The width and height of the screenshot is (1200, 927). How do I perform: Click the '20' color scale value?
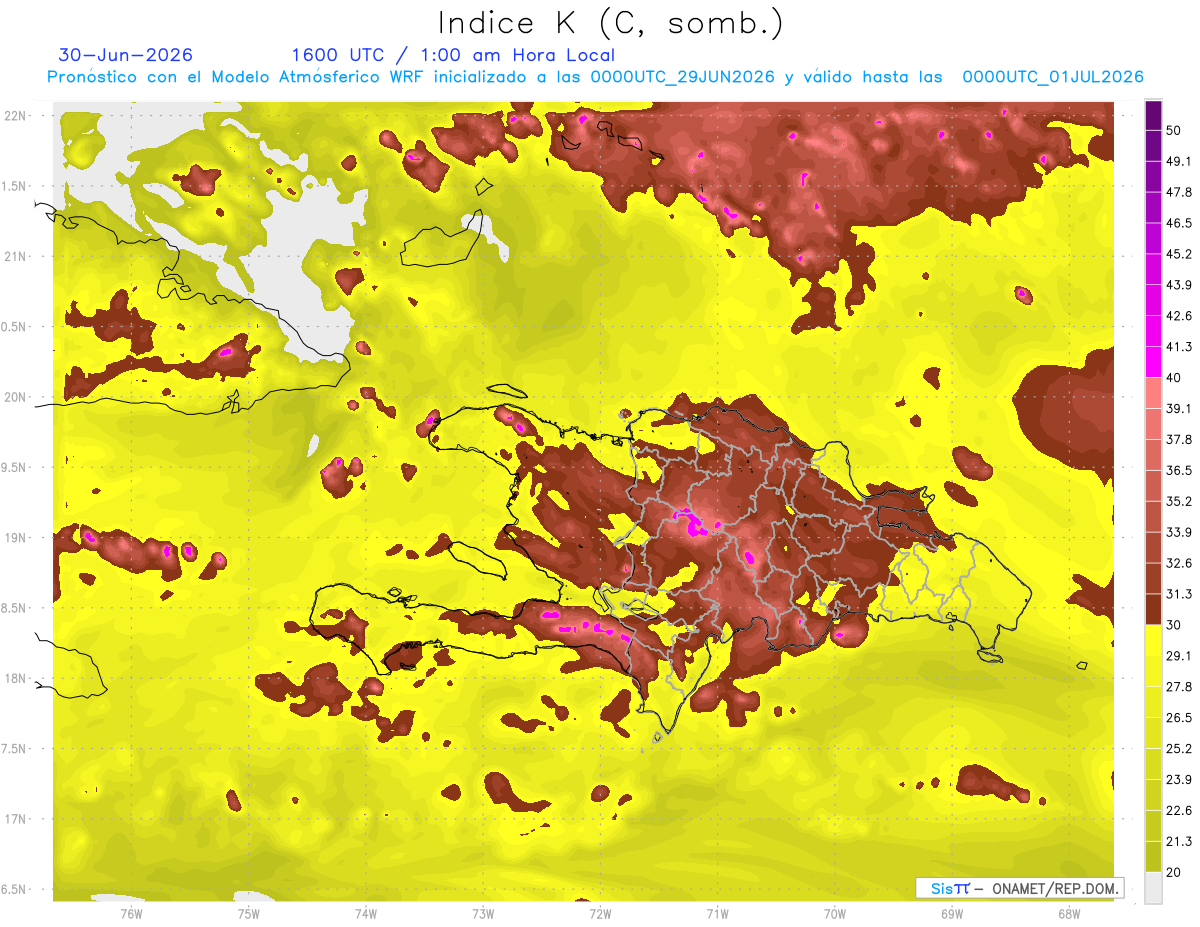(1176, 872)
